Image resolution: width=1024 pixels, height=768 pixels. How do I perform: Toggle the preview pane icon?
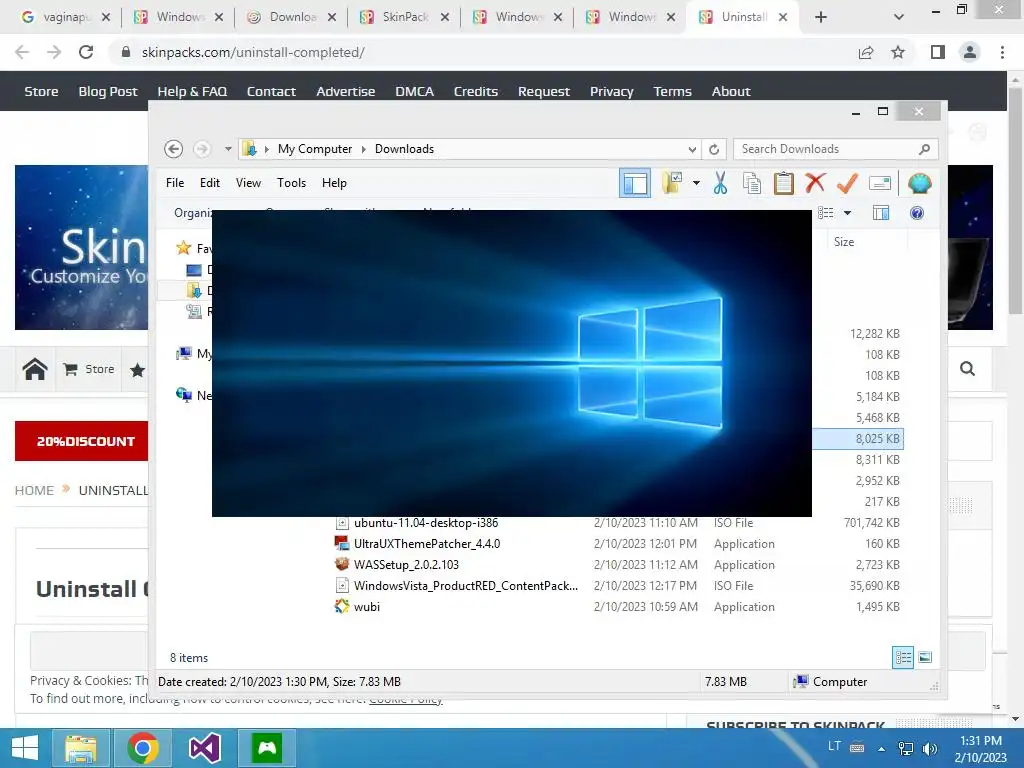coord(880,213)
